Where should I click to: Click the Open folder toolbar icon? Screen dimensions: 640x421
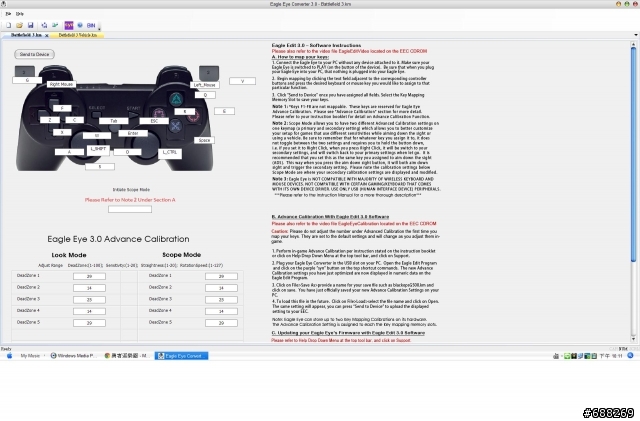pyautogui.click(x=19, y=25)
